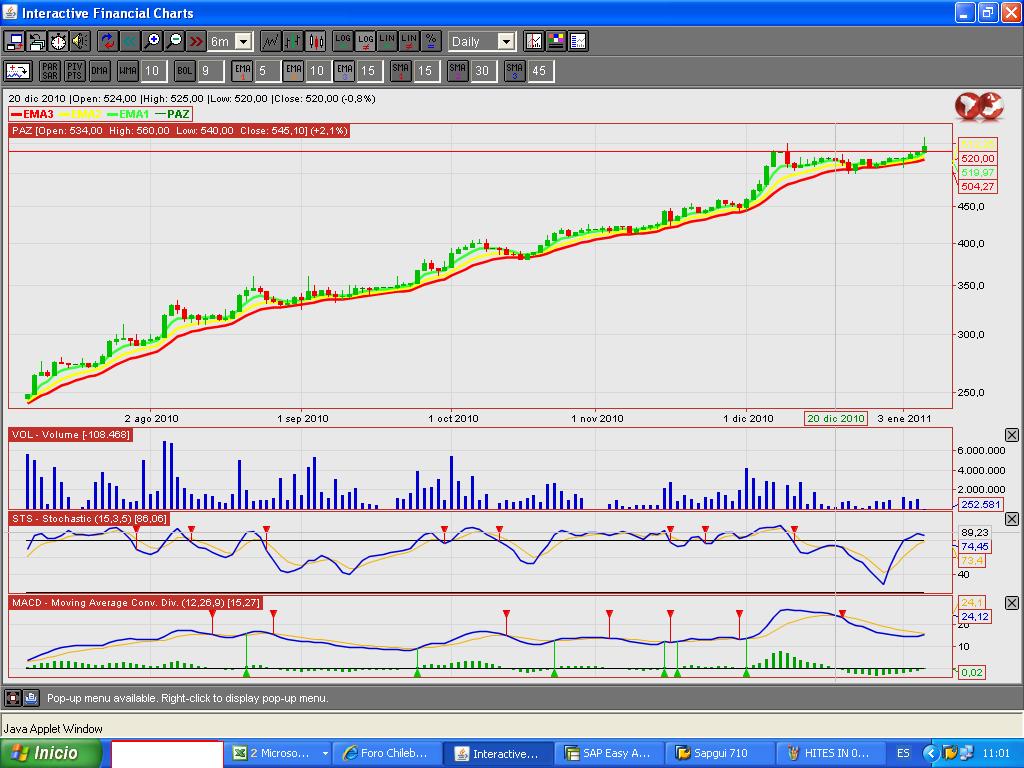Click the zoom in magnifier icon
1024x768 pixels.
pos(153,41)
